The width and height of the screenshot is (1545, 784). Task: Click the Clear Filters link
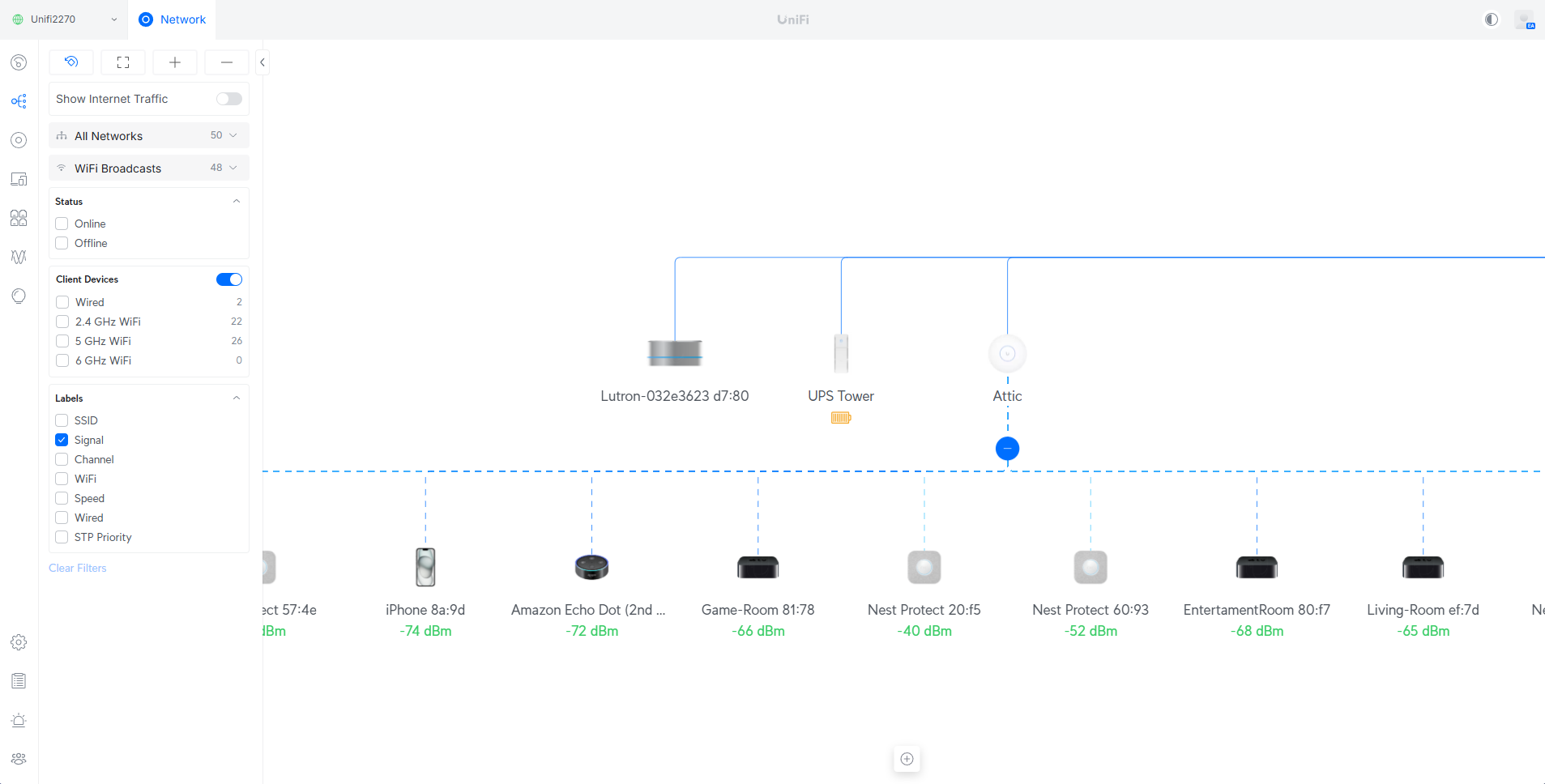click(78, 568)
